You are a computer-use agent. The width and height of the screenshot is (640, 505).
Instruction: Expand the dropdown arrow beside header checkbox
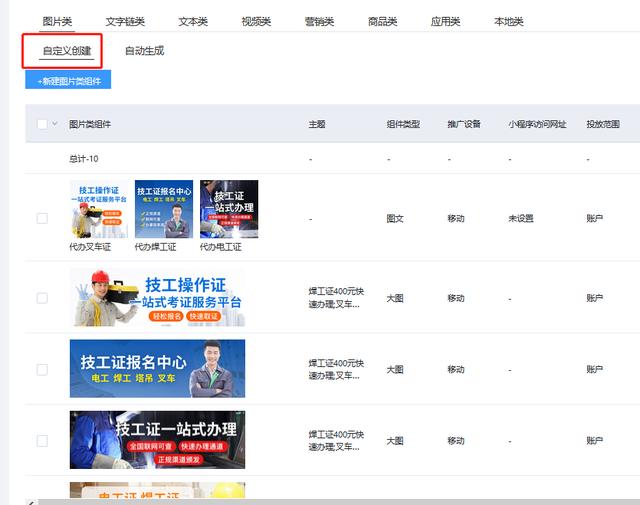55,123
